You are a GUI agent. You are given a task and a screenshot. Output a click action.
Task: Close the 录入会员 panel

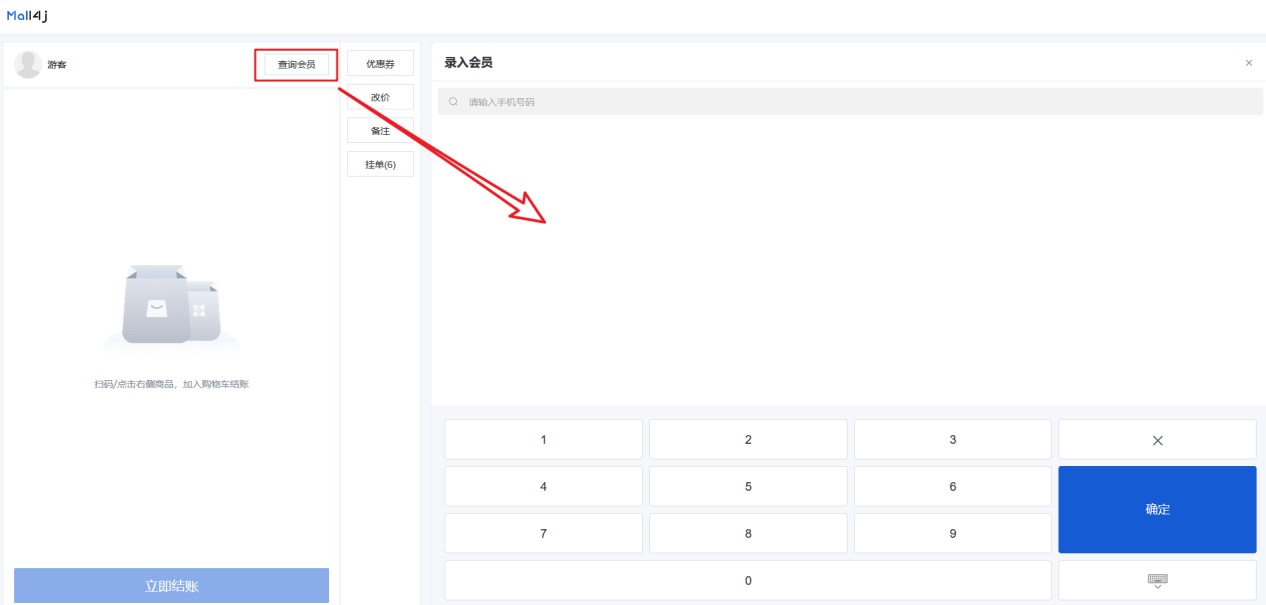pos(1248,63)
